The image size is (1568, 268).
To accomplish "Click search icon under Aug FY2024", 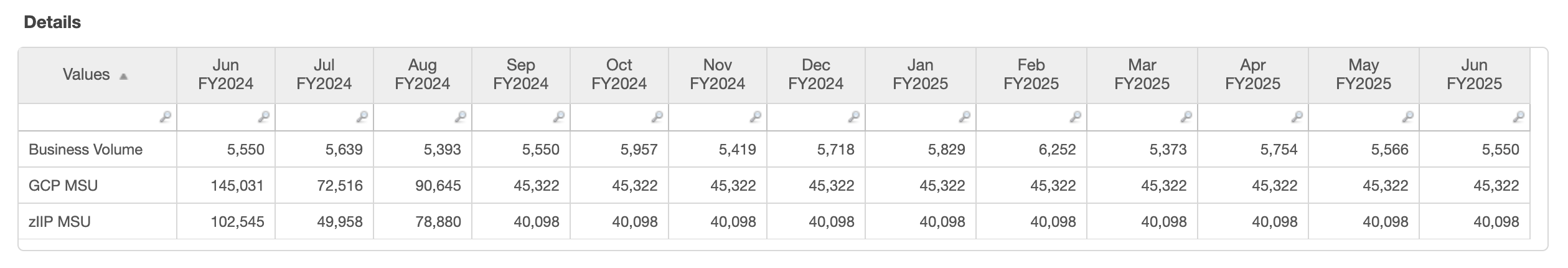I will coord(460,117).
